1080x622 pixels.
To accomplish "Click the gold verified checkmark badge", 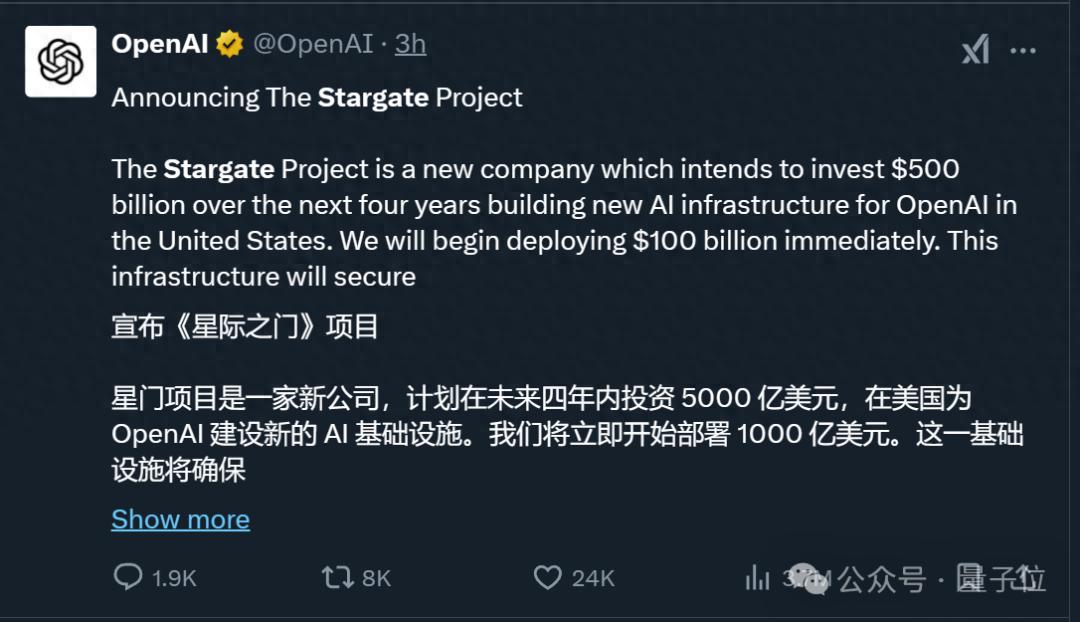I will 229,43.
